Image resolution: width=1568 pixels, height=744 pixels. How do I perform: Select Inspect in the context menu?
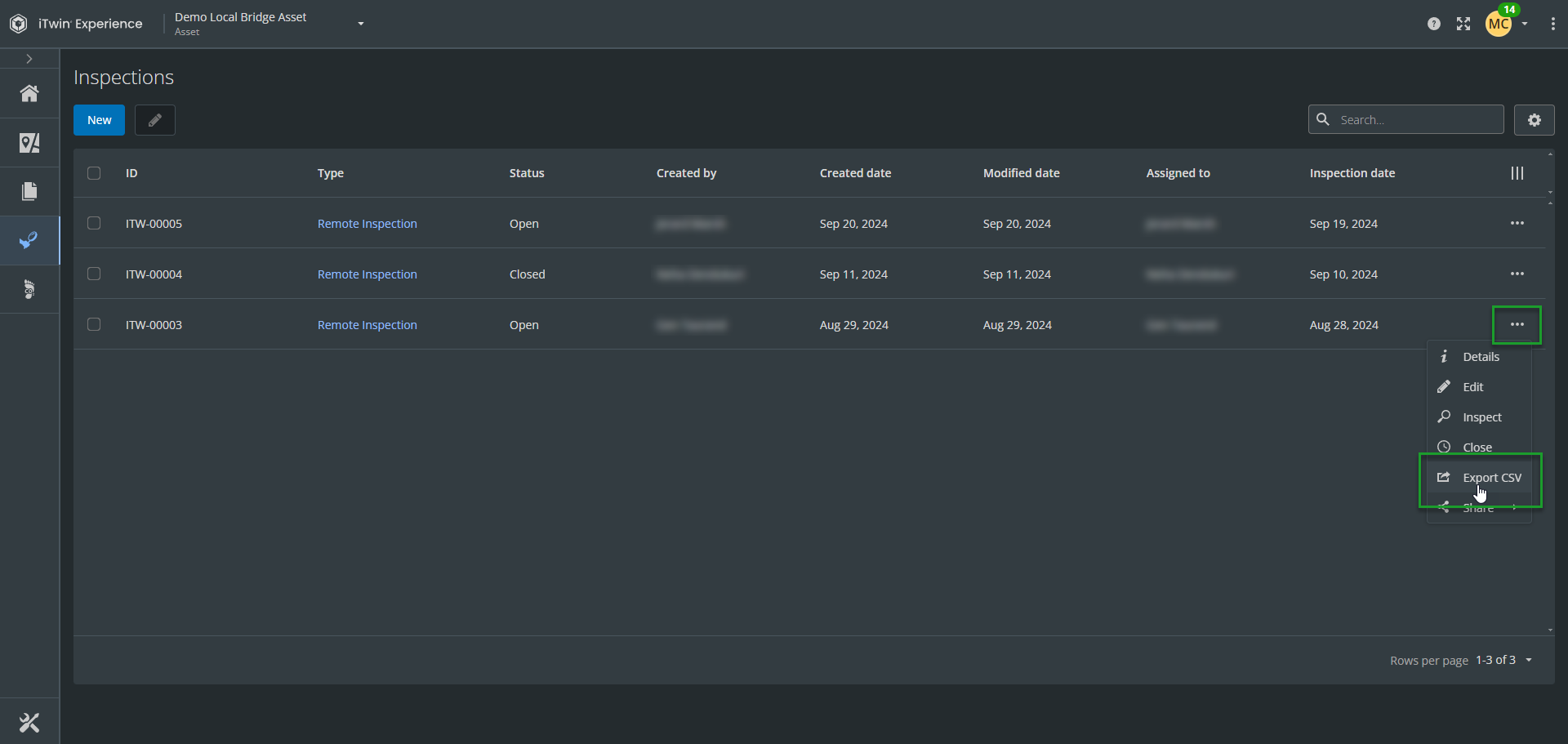(x=1481, y=417)
